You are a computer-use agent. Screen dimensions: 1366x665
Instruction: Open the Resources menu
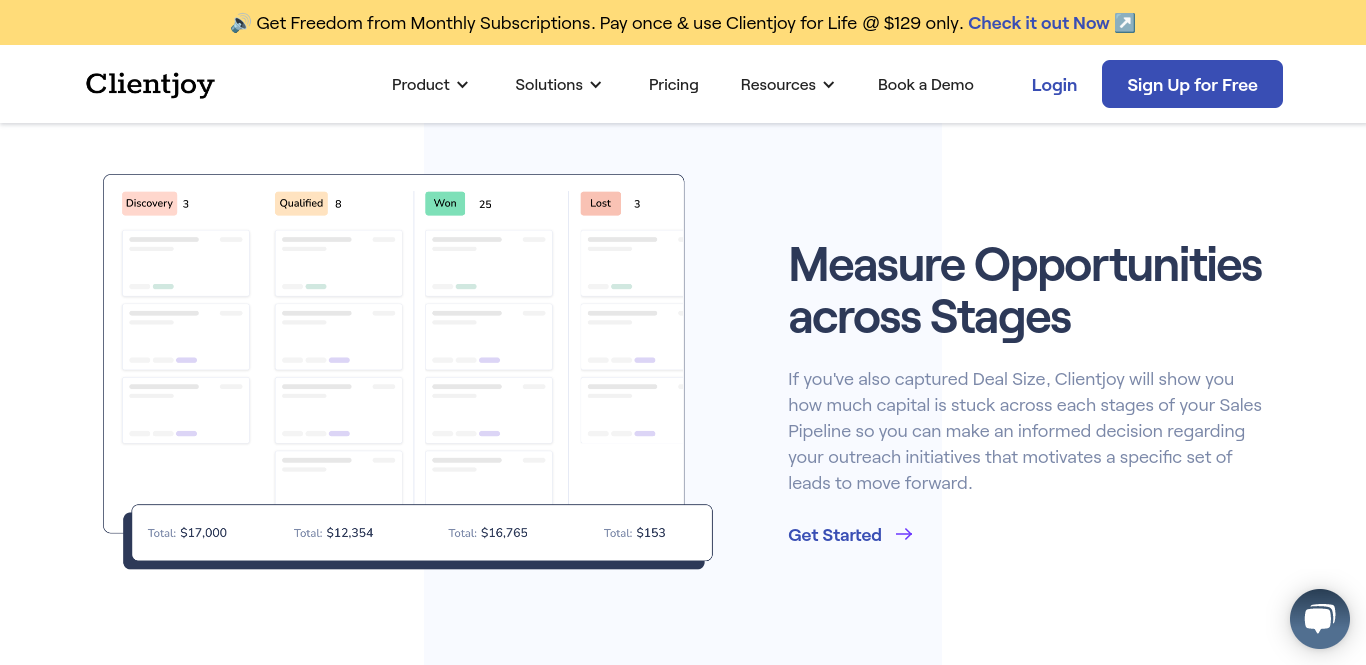[787, 85]
